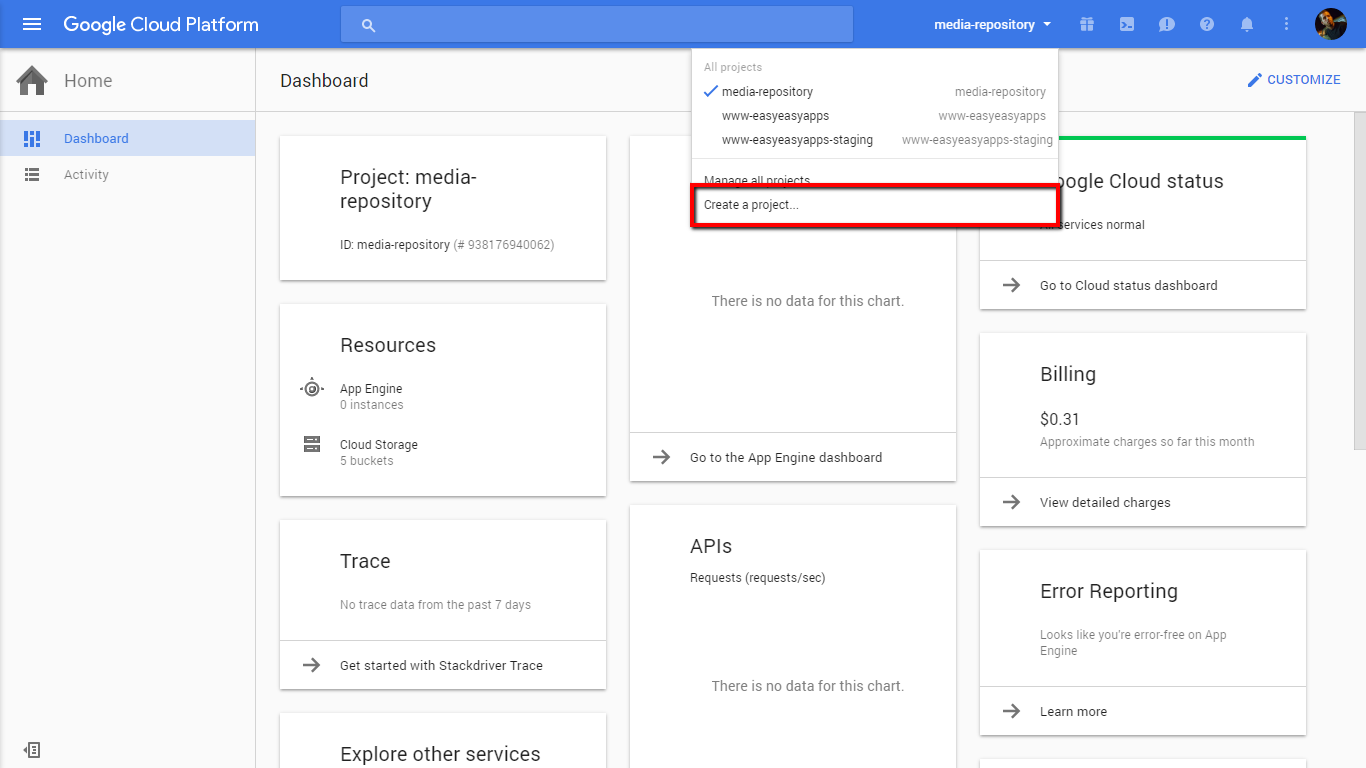Open user account avatar
Viewport: 1366px width, 768px height.
pos(1330,24)
